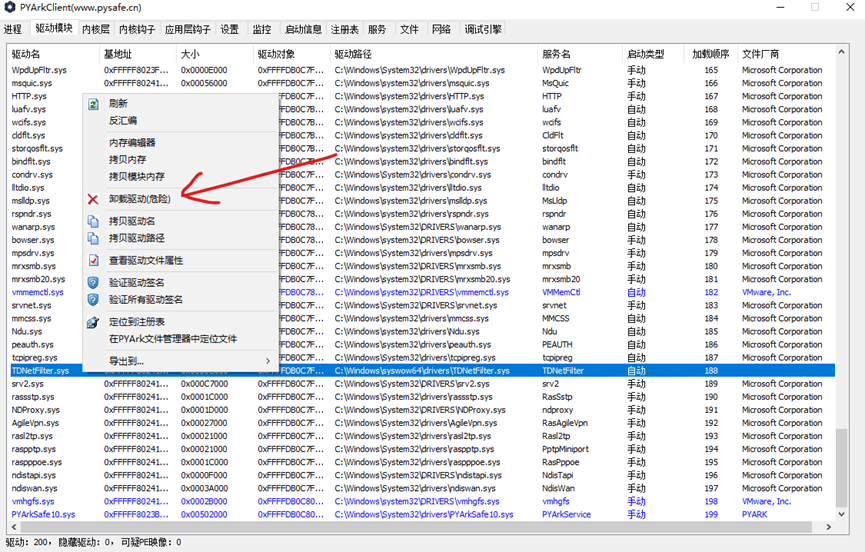
Task: Switch to the 调试引擎 tab
Action: coord(483,29)
